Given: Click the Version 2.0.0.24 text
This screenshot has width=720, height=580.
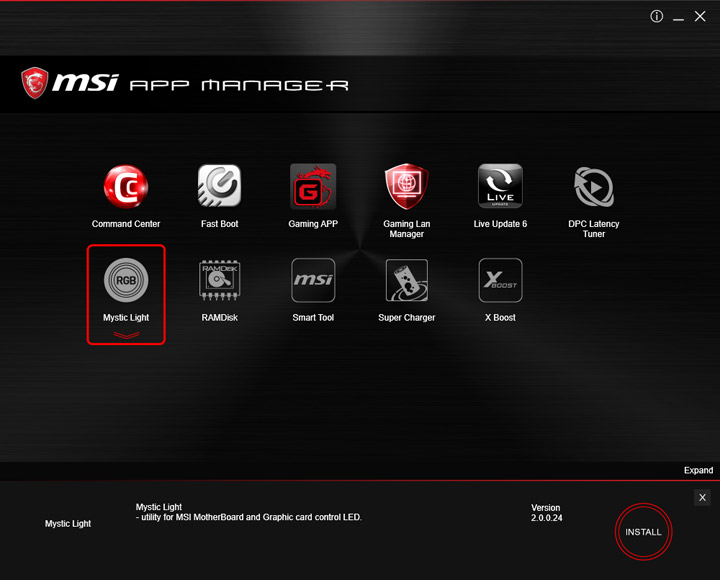Looking at the screenshot, I should point(546,512).
